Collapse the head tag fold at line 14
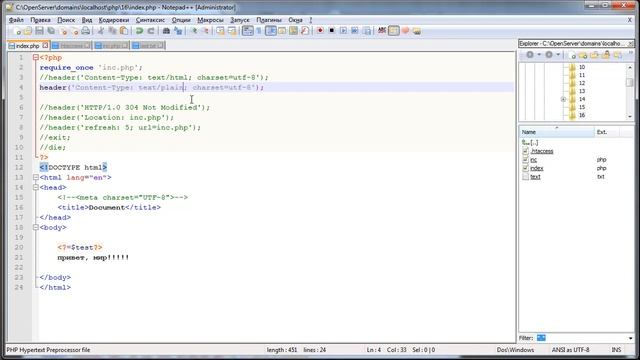640x360 pixels. tap(36, 187)
